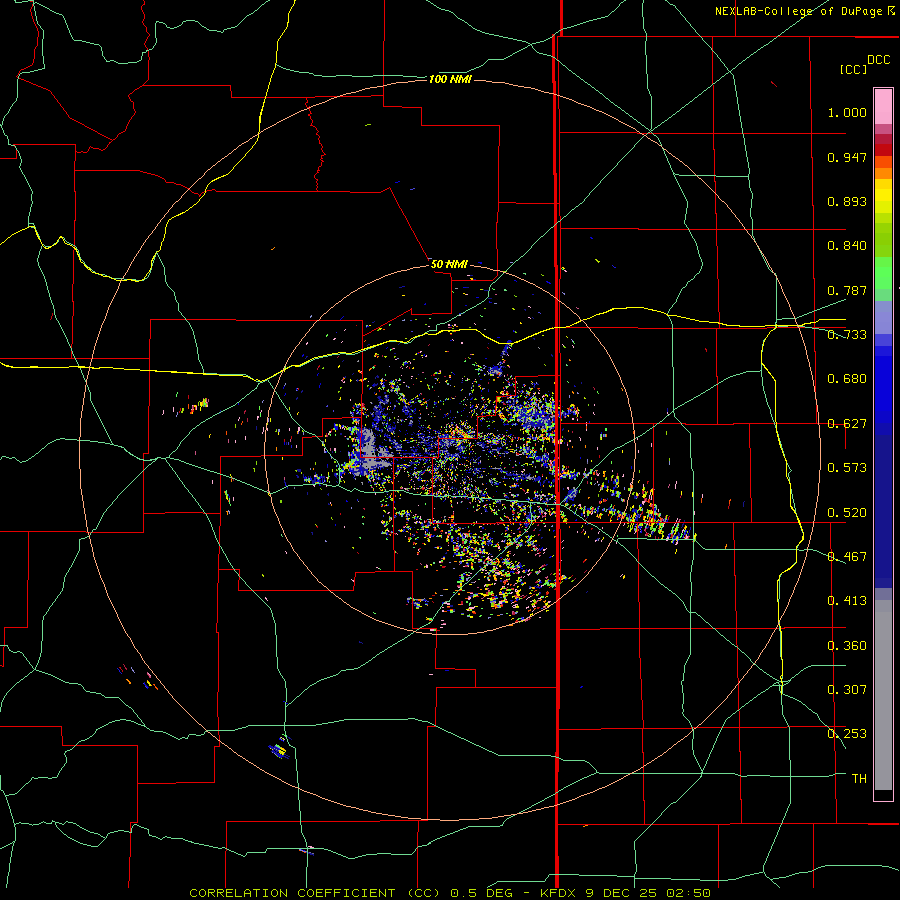Image resolution: width=900 pixels, height=900 pixels.
Task: Click the 0.307 scale value
Action: point(847,689)
